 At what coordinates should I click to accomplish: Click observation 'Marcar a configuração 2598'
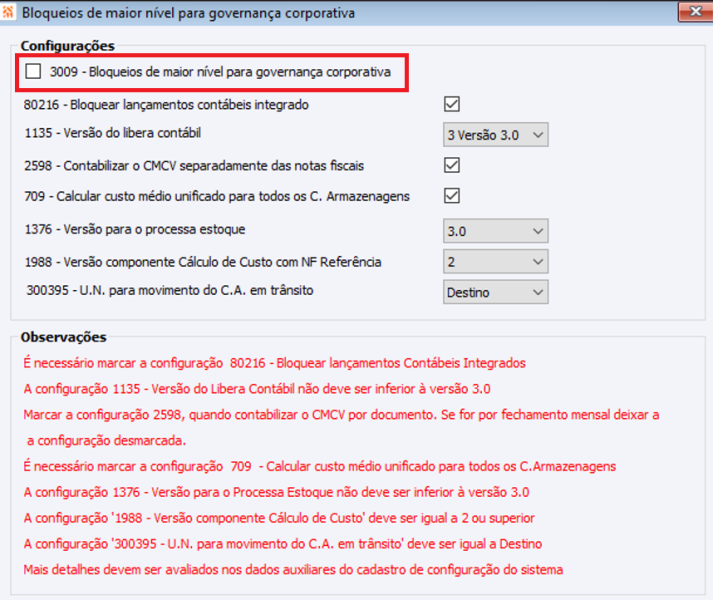(x=341, y=415)
